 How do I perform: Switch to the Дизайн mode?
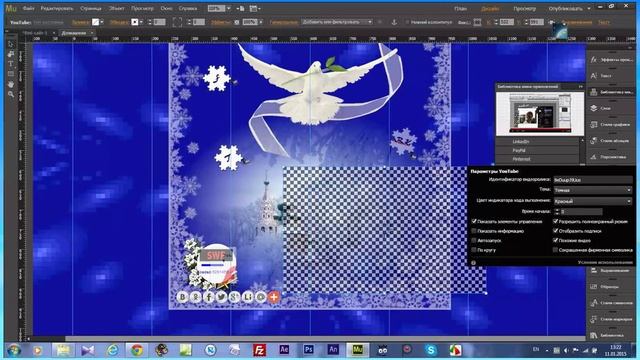pyautogui.click(x=490, y=9)
